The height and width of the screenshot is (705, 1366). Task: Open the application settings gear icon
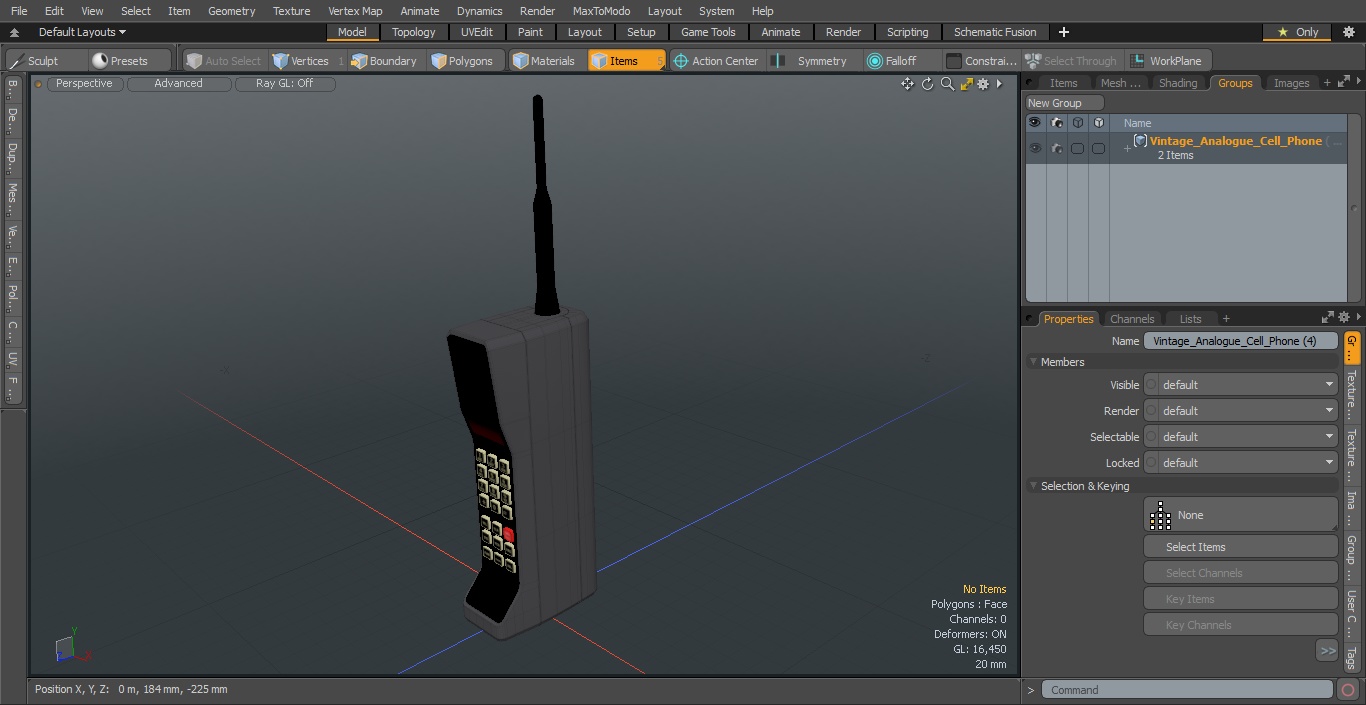coord(1348,32)
